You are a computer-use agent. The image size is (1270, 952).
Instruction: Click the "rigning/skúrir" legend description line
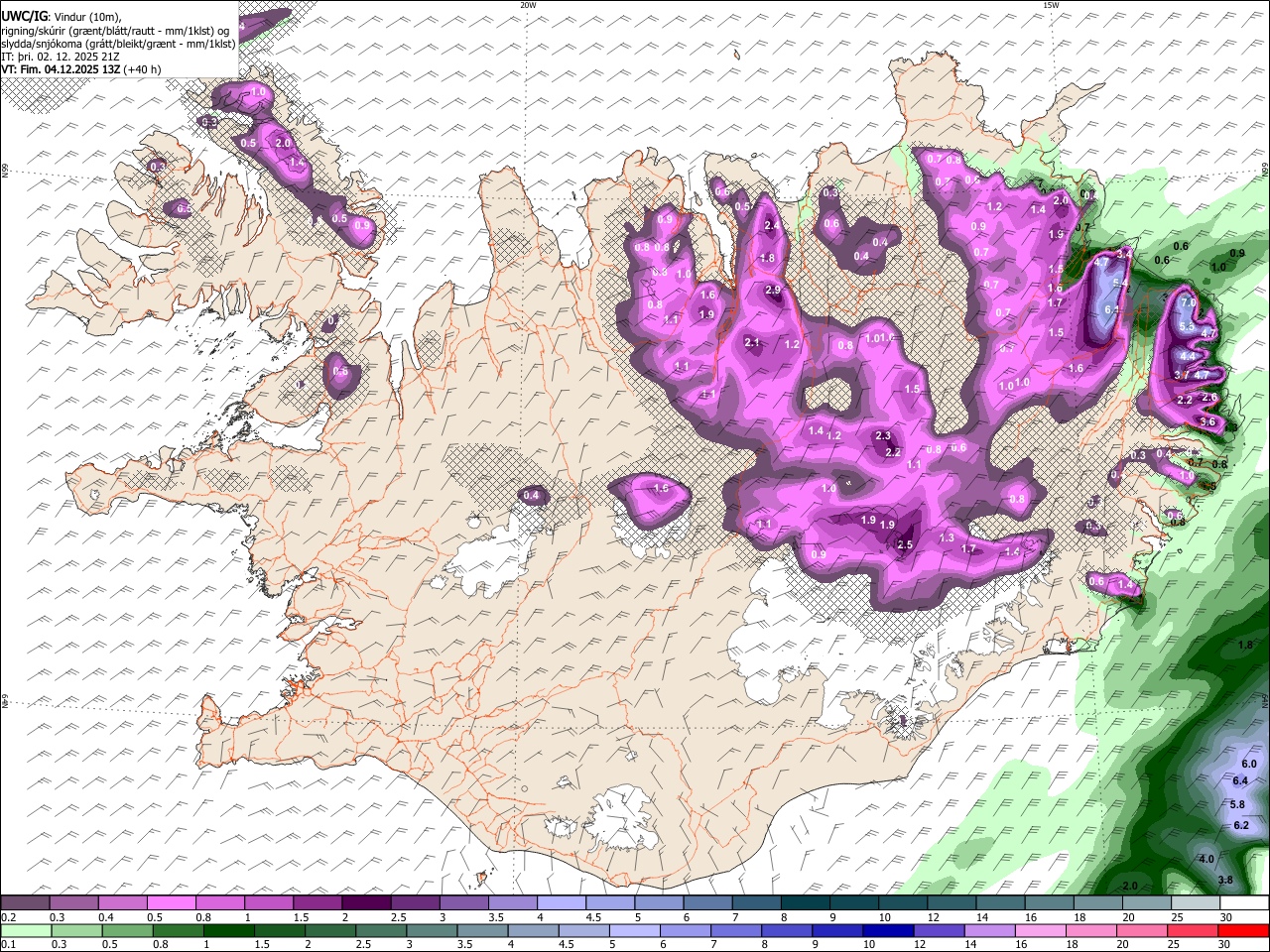tap(117, 31)
